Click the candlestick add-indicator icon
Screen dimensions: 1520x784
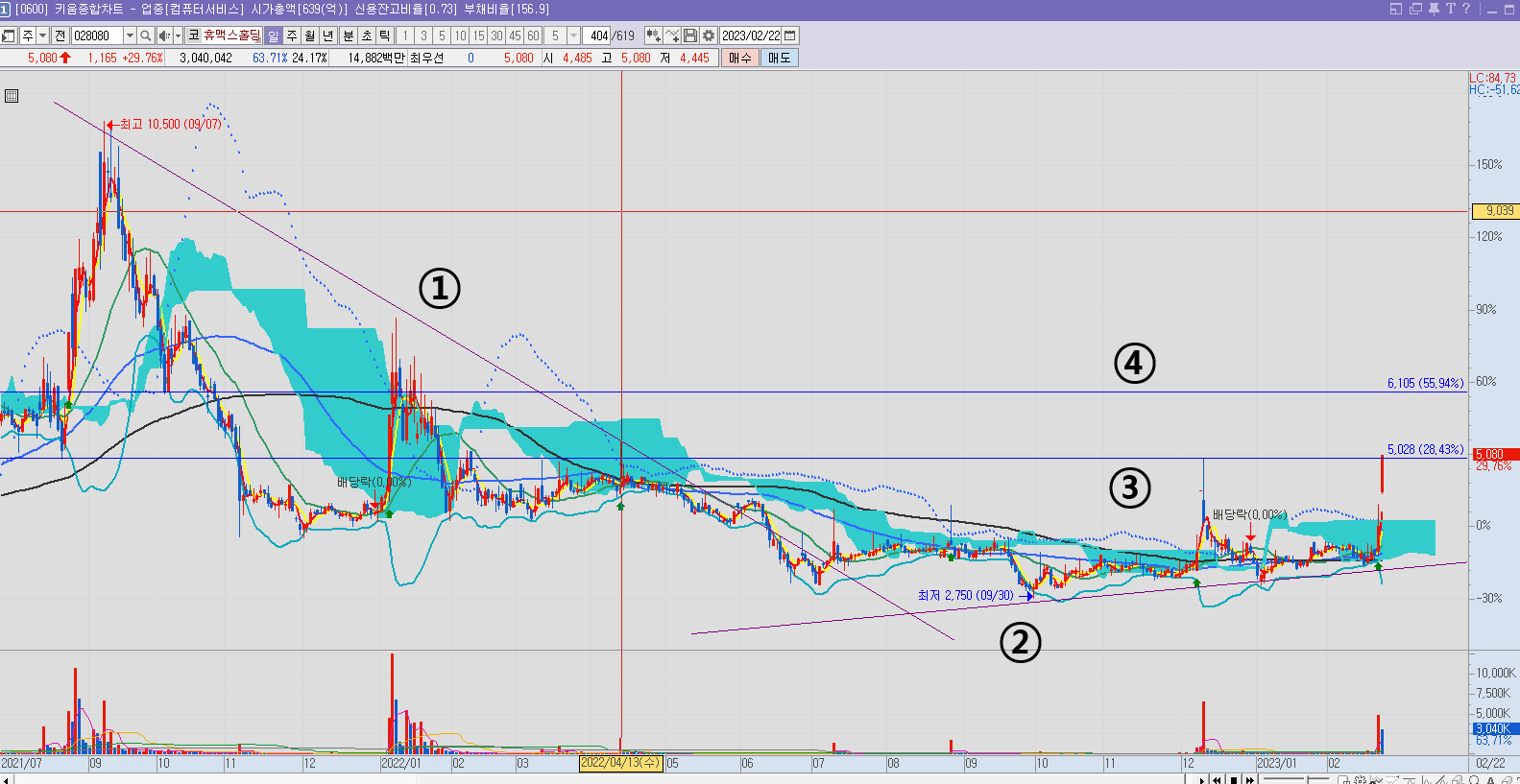tap(653, 36)
